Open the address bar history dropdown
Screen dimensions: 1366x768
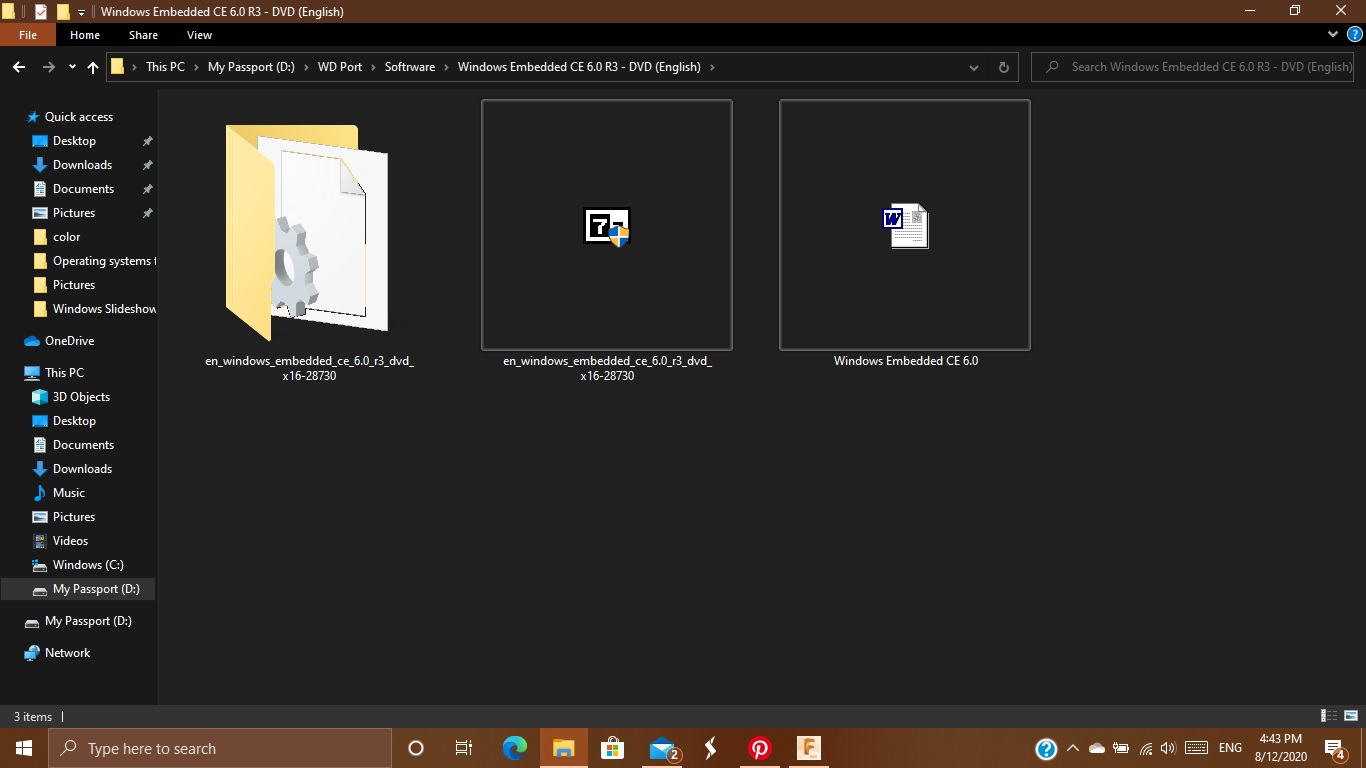pyautogui.click(x=974, y=67)
